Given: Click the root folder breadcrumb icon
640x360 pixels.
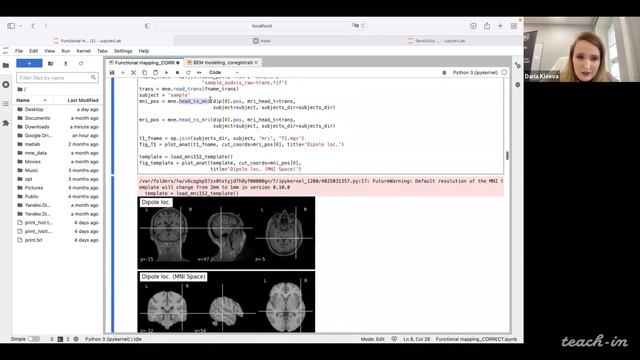Looking at the screenshot, I should click(x=20, y=89).
